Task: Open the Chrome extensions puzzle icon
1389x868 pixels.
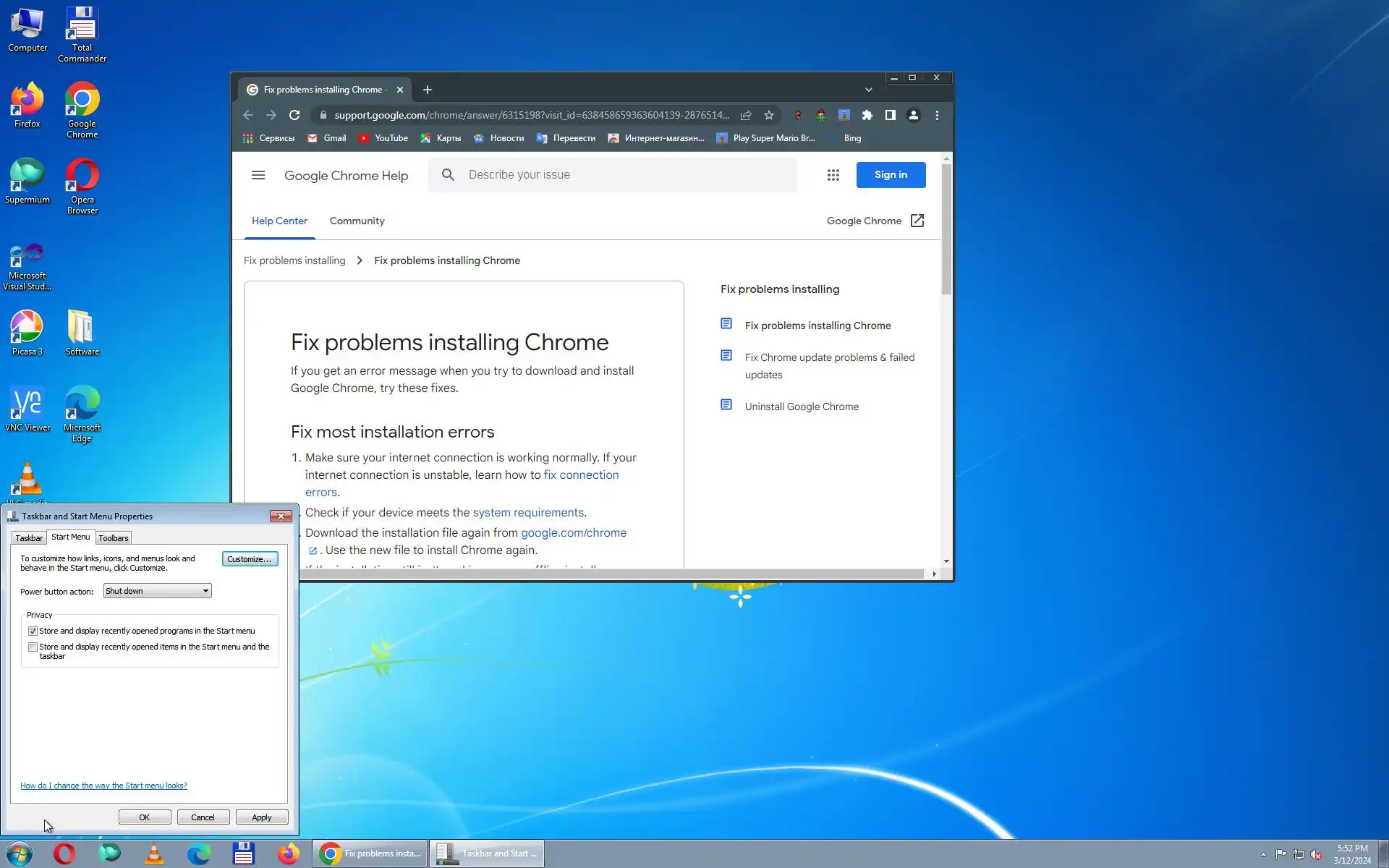Action: click(x=867, y=115)
